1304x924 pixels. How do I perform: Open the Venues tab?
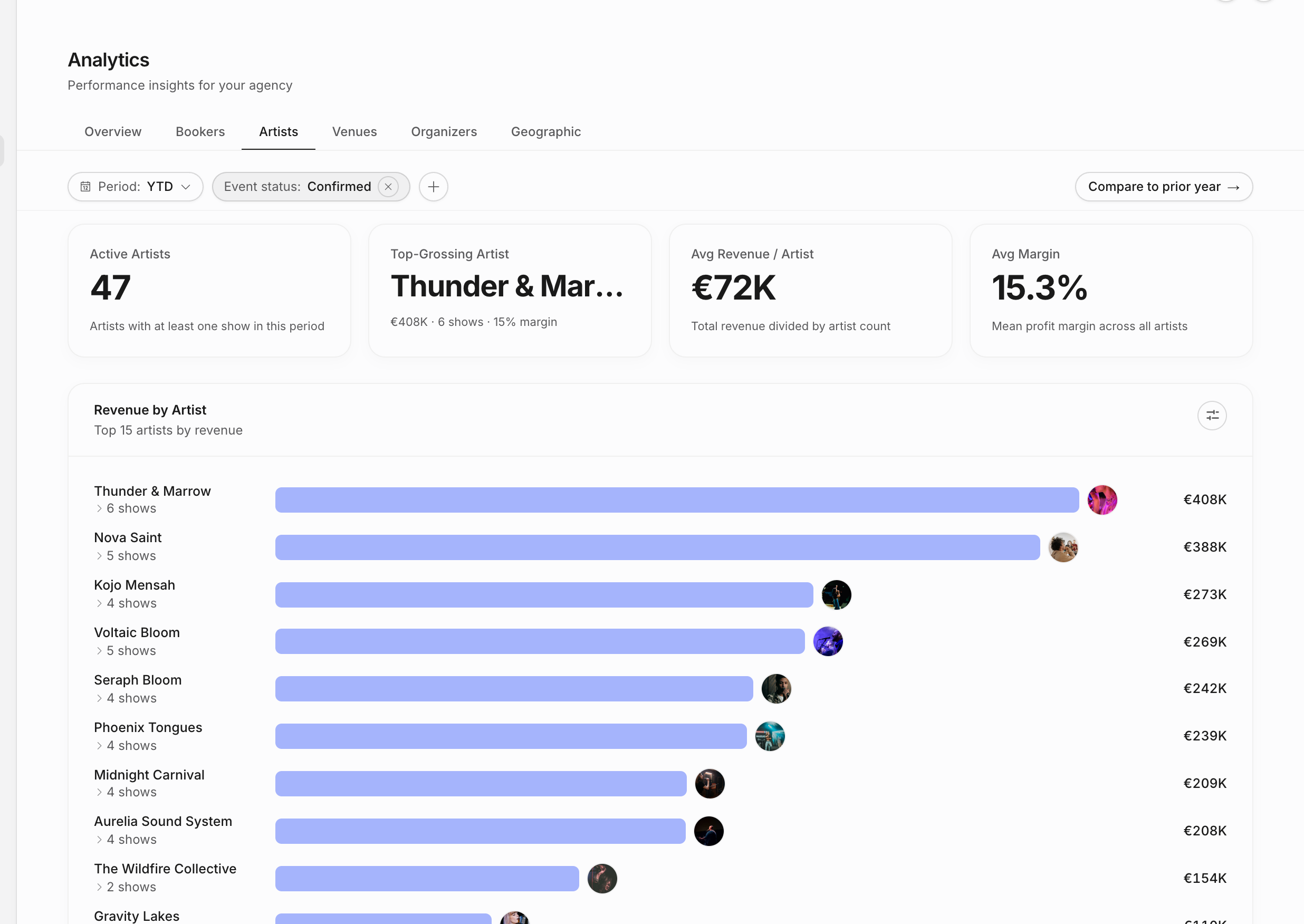(x=354, y=131)
